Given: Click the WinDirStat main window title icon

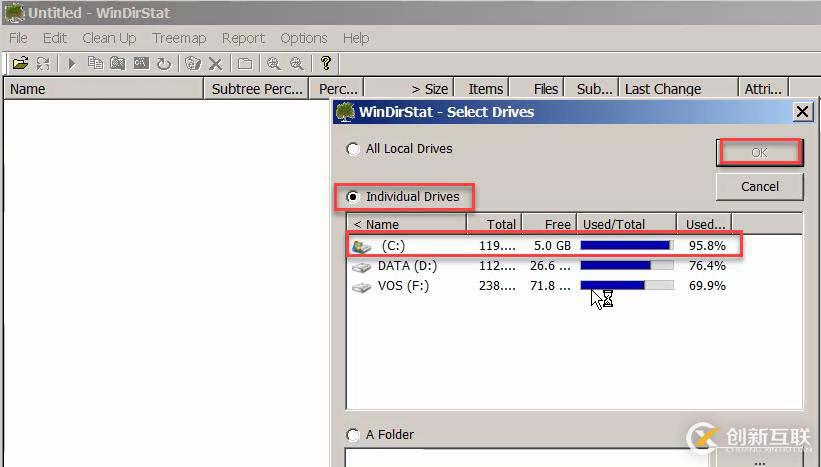Looking at the screenshot, I should [x=14, y=13].
